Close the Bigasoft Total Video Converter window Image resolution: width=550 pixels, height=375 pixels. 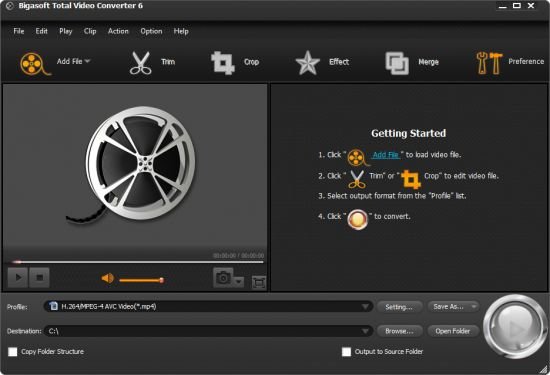[x=531, y=6]
